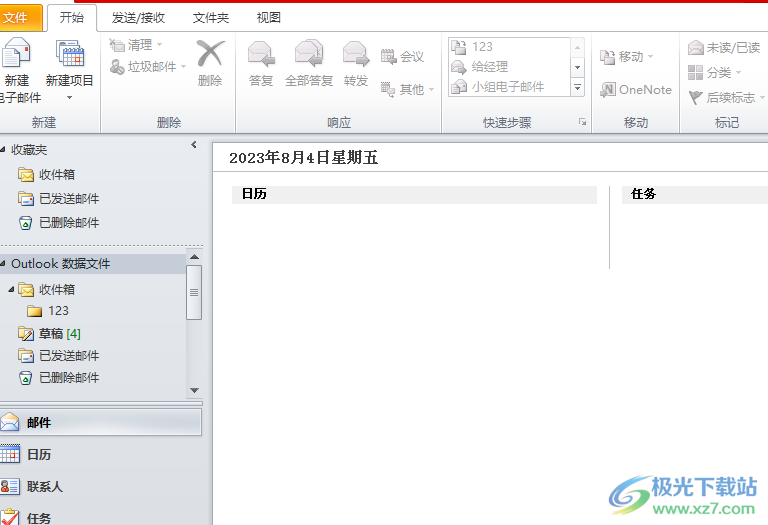Open Clean Up (清理) dropdown arrow

pyautogui.click(x=160, y=45)
